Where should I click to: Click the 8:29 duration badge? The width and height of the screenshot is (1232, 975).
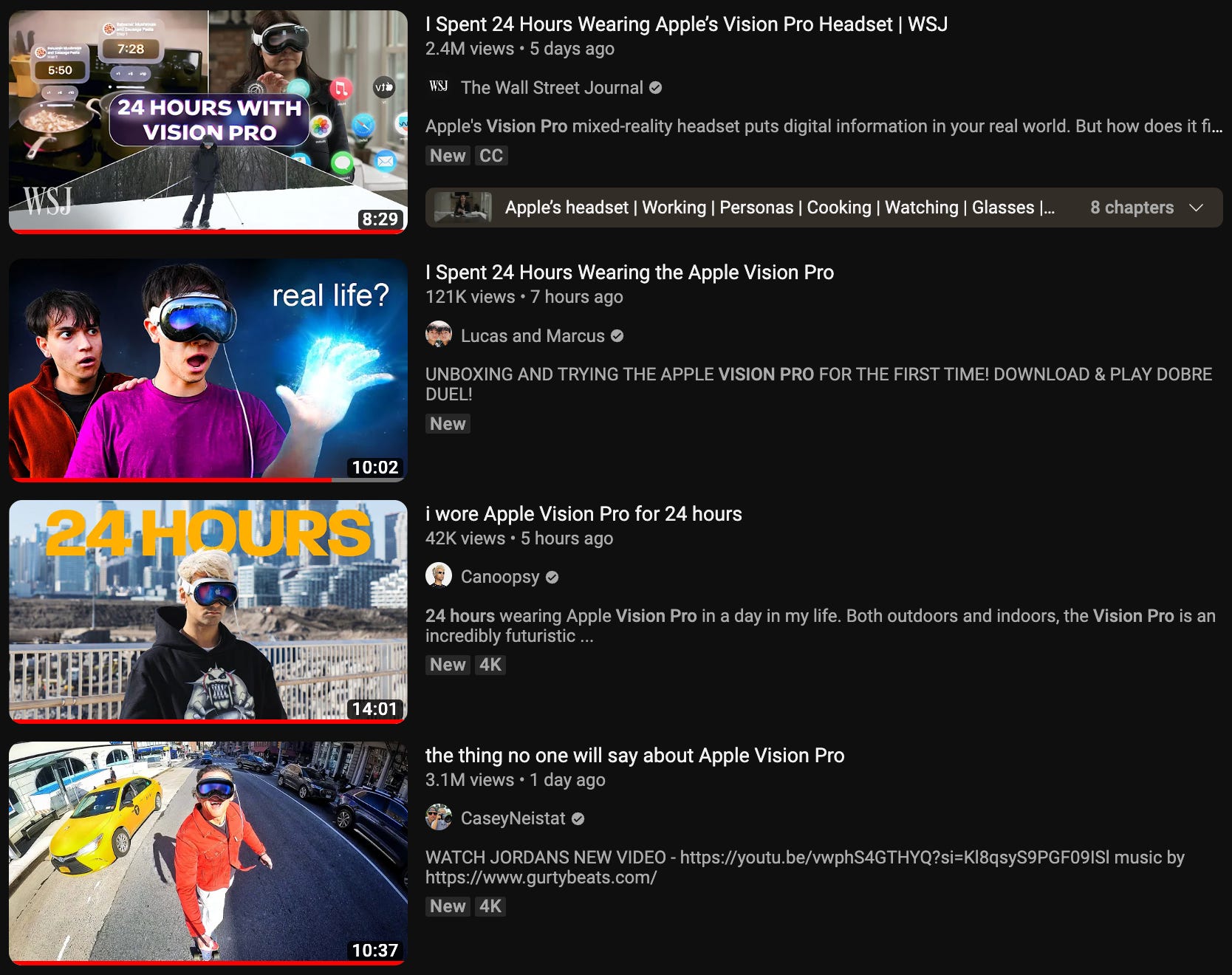pyautogui.click(x=380, y=219)
